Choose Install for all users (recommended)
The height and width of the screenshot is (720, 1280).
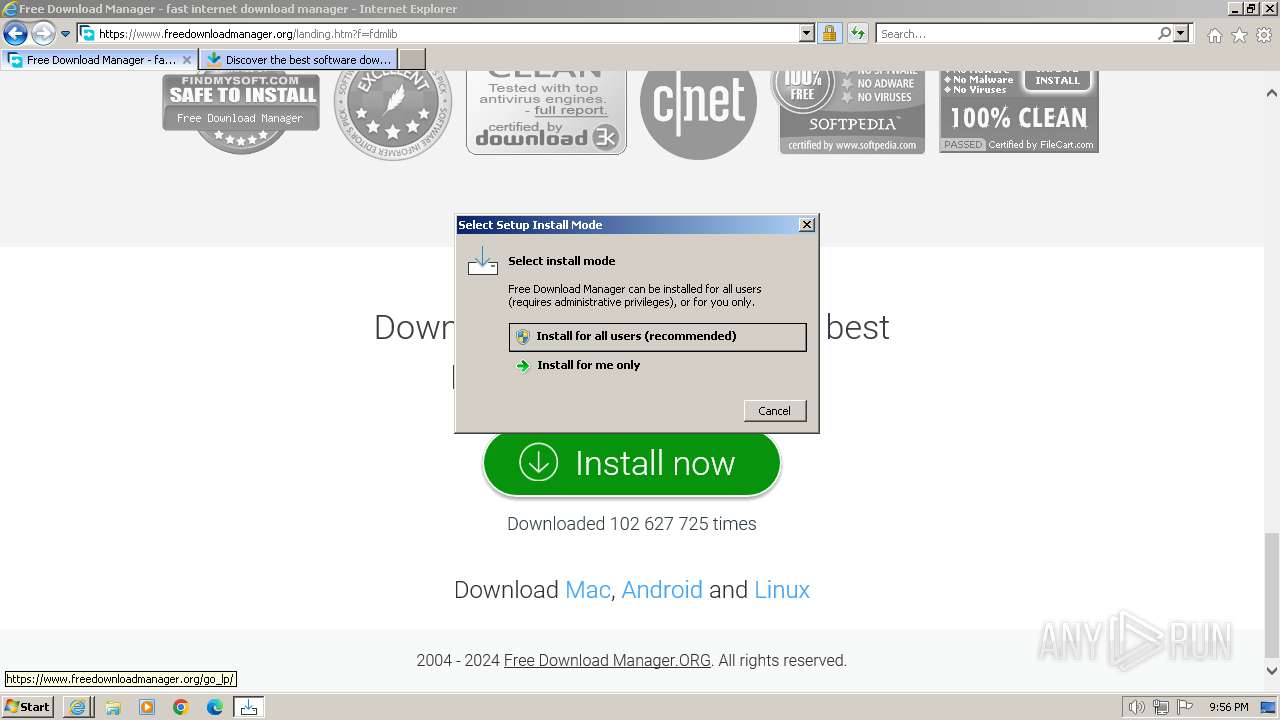point(657,337)
